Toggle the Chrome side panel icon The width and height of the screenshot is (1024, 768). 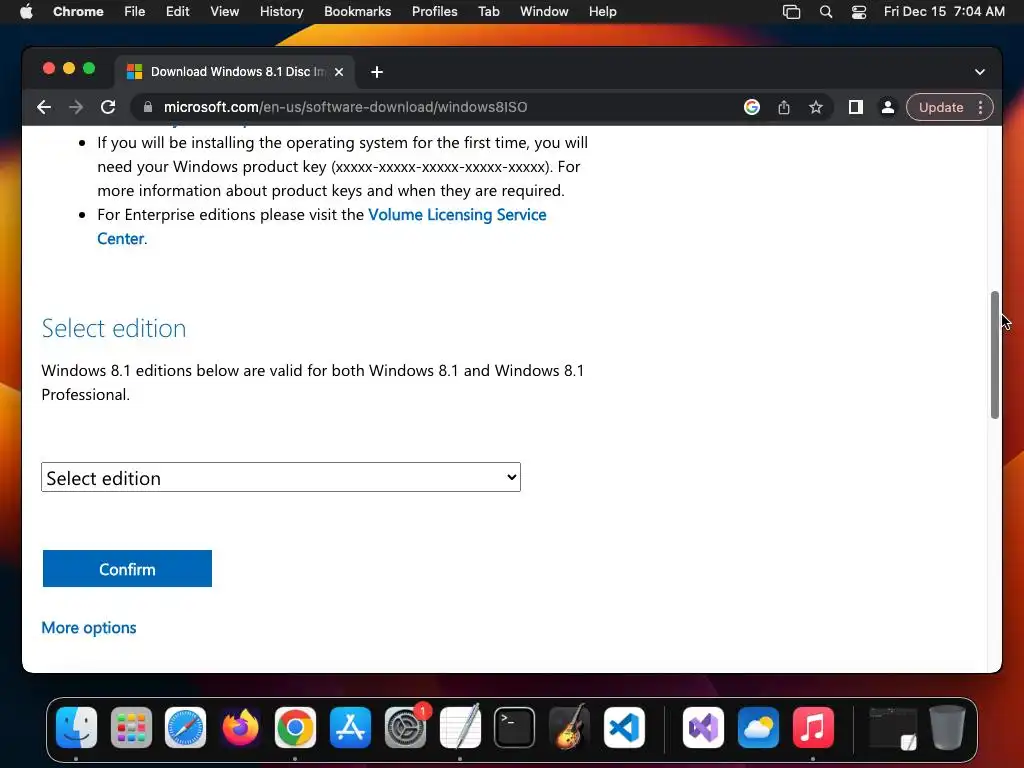click(x=856, y=107)
